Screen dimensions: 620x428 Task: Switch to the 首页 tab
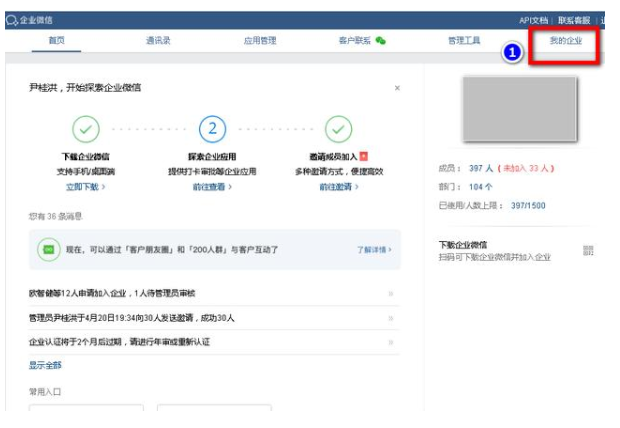(57, 40)
